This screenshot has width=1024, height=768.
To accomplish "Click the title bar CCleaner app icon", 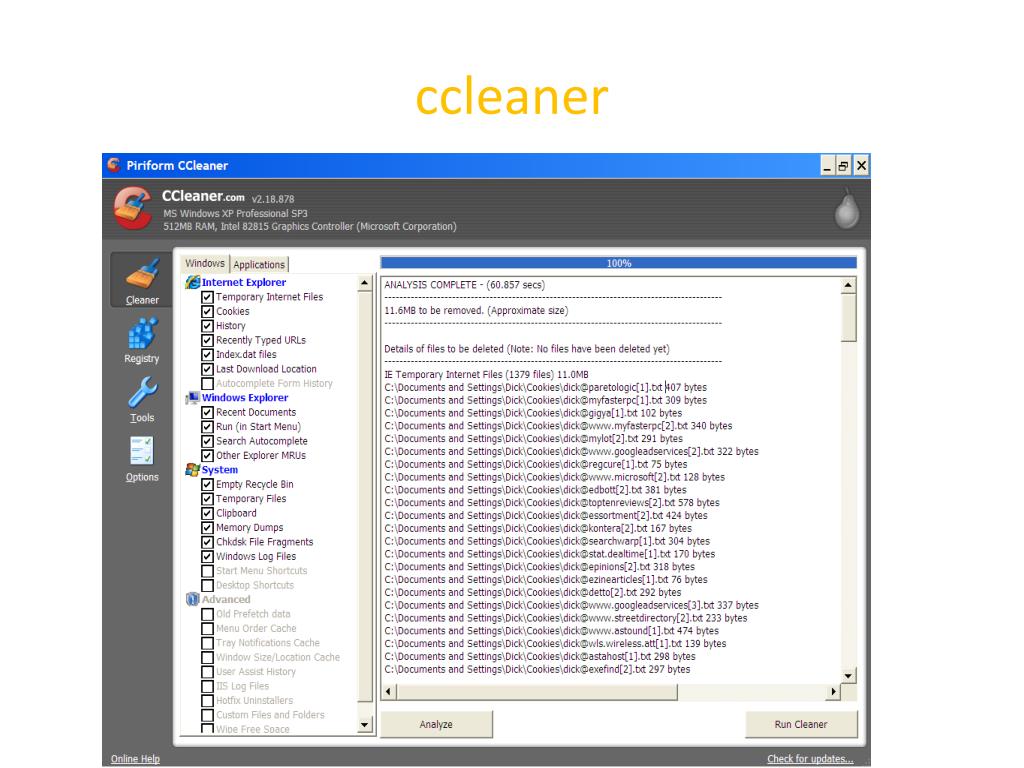I will [114, 165].
